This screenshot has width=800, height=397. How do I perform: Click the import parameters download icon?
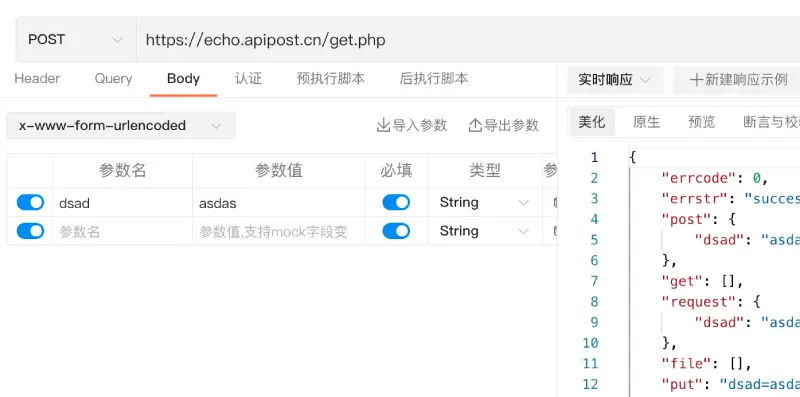383,125
